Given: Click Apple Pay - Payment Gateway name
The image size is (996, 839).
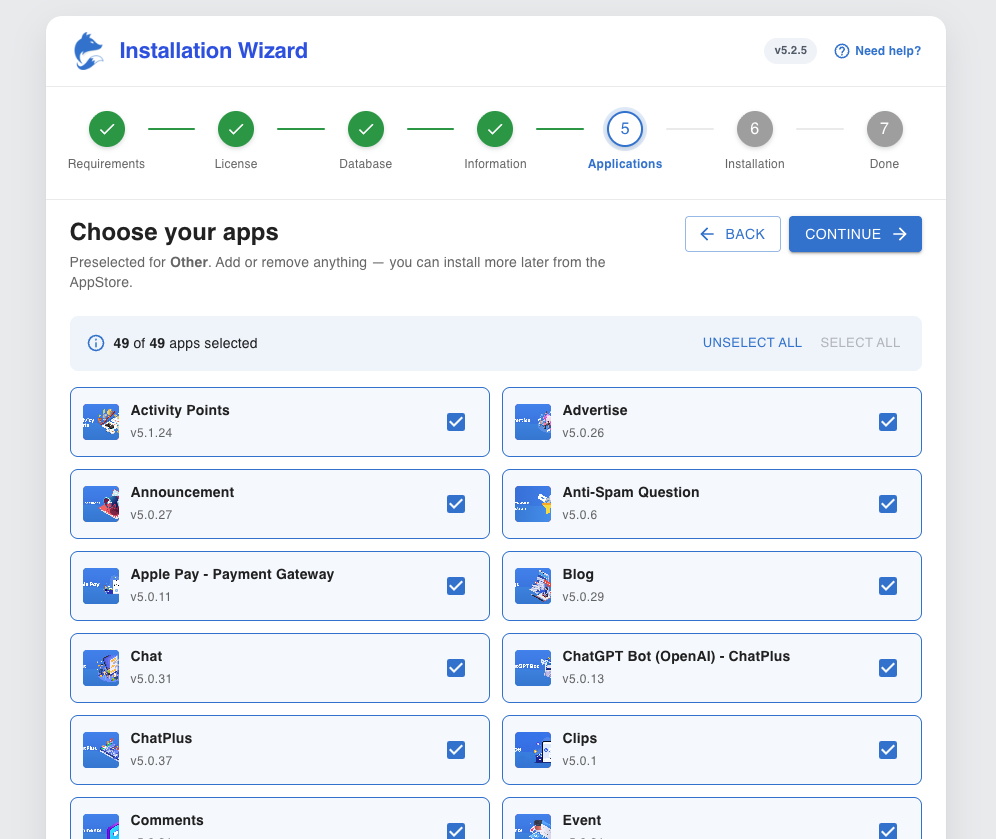Looking at the screenshot, I should (x=232, y=574).
